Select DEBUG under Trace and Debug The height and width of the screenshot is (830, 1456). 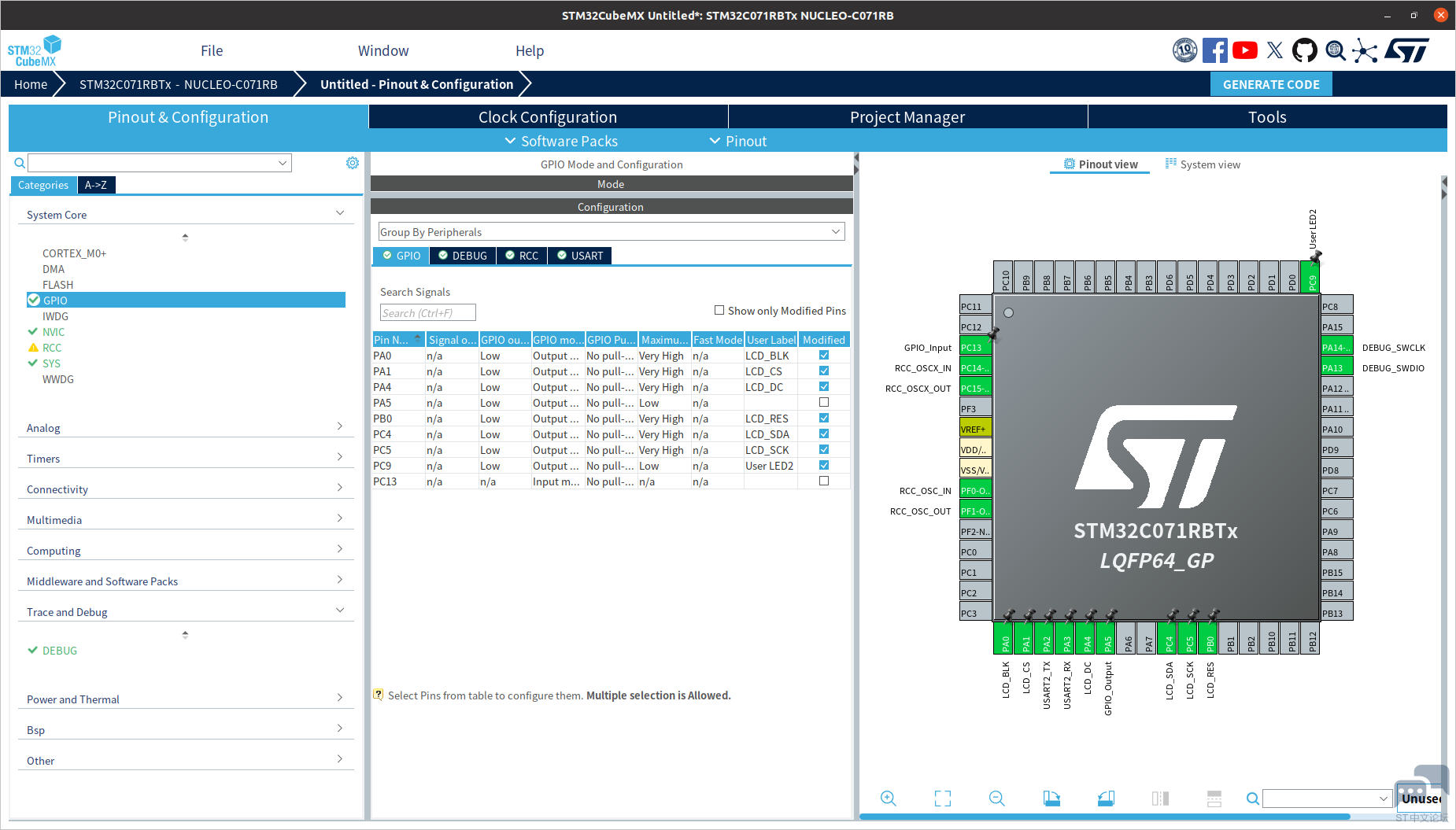[60, 651]
